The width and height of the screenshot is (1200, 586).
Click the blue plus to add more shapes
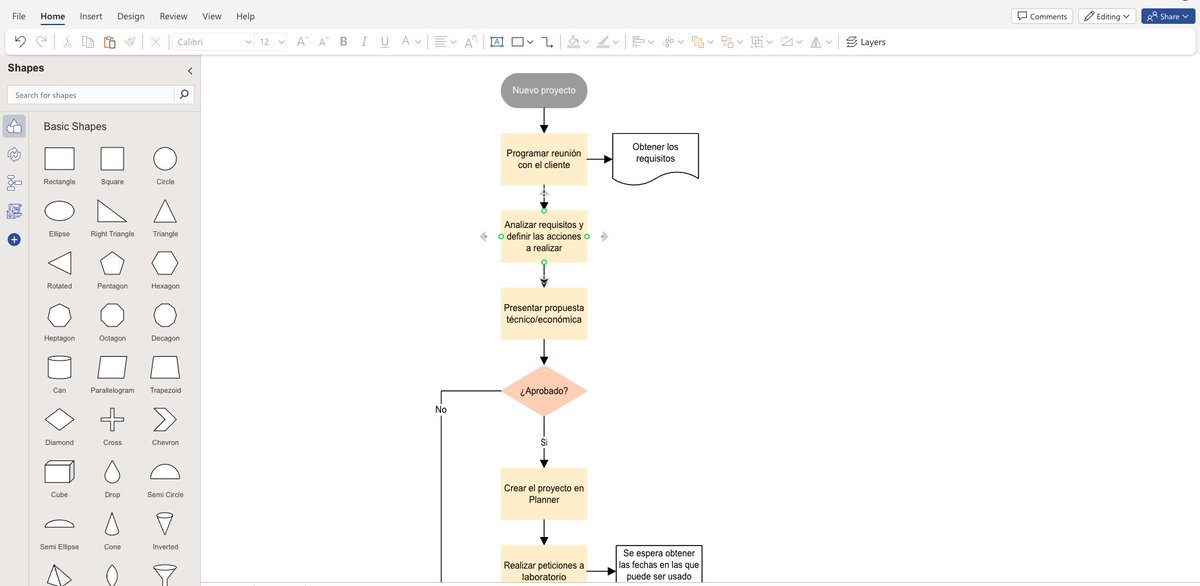[x=14, y=239]
